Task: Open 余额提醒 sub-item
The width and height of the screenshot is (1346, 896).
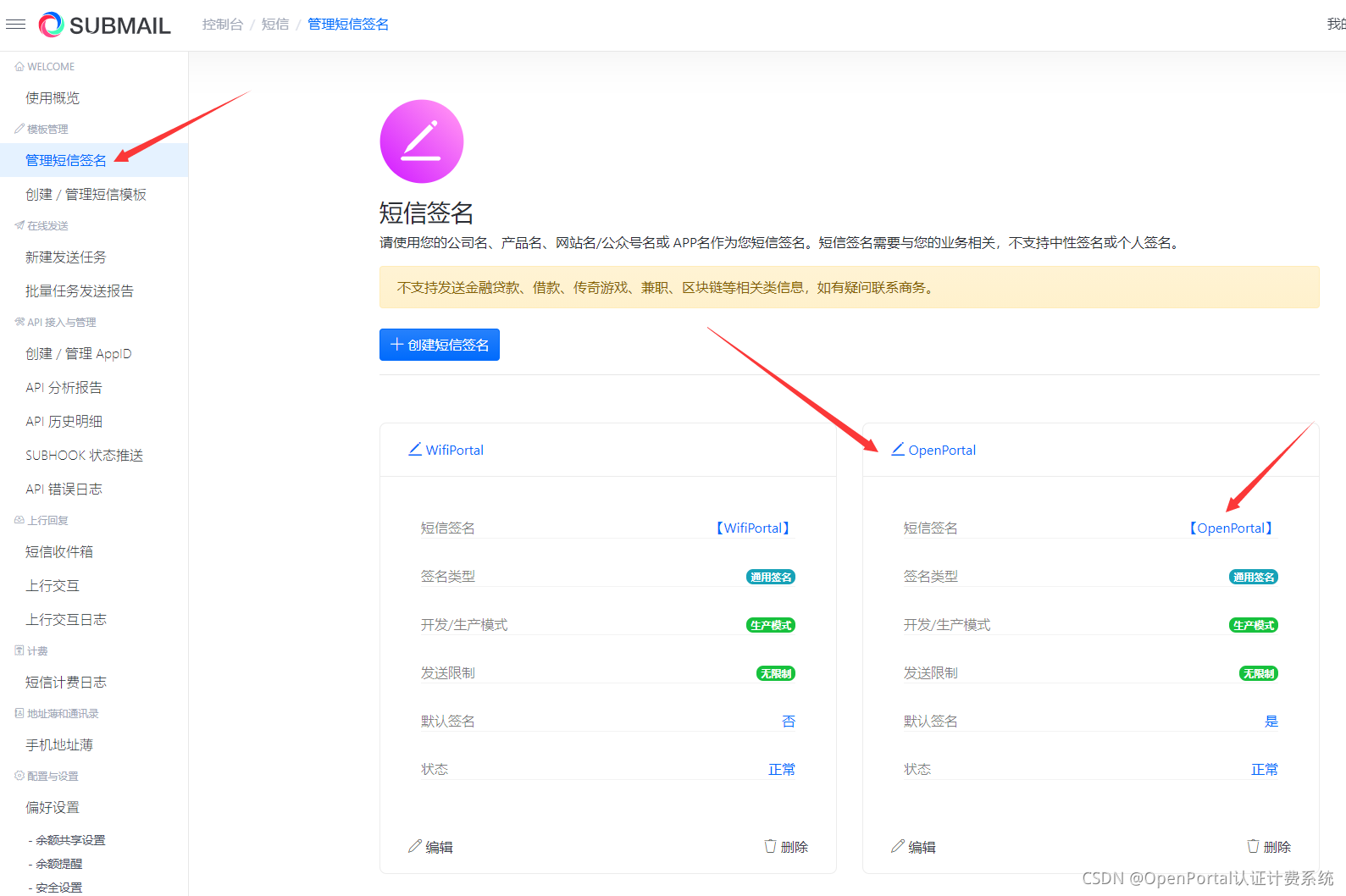Action: [x=59, y=864]
